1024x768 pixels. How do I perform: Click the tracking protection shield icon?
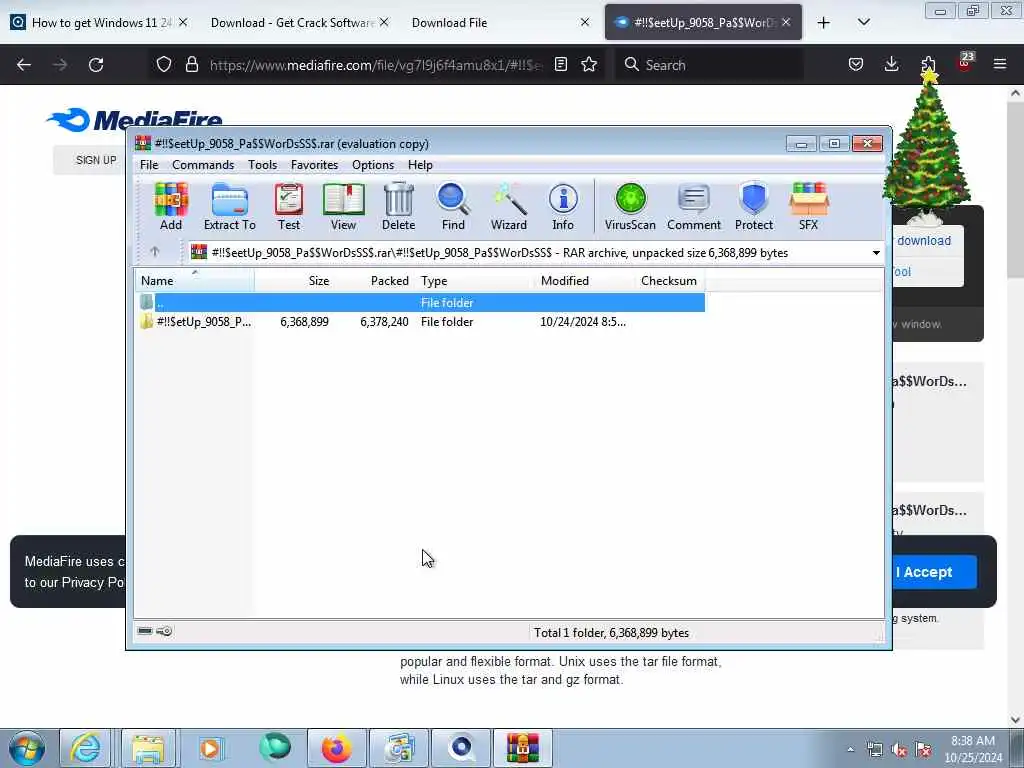coord(164,64)
